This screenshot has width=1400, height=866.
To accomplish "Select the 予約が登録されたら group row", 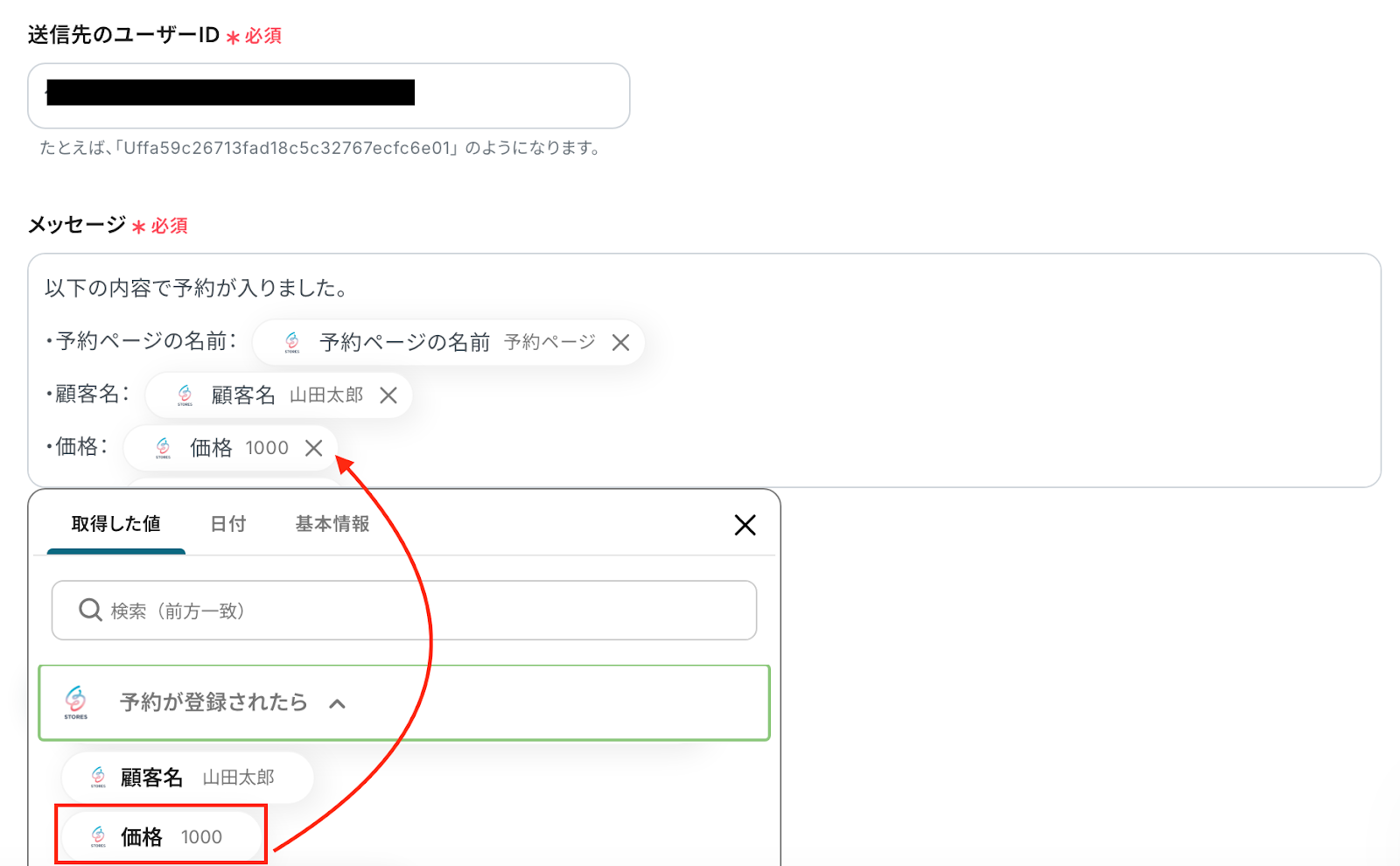I will pyautogui.click(x=404, y=702).
